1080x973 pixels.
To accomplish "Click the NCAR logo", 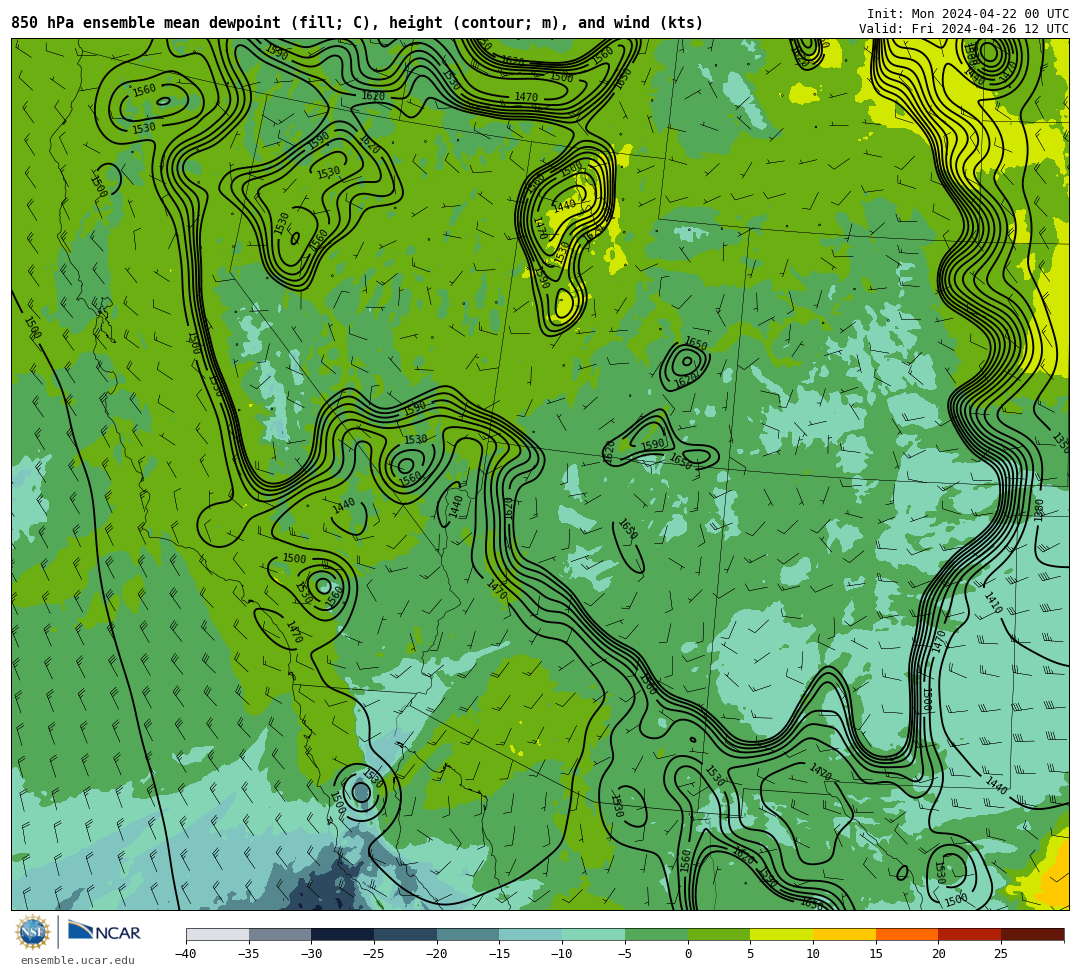I will point(104,931).
